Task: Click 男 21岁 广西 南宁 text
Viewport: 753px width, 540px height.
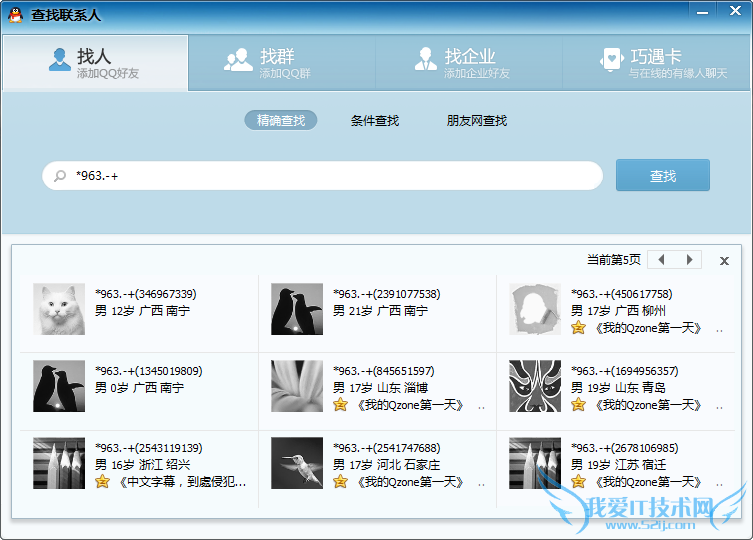Action: click(x=380, y=311)
